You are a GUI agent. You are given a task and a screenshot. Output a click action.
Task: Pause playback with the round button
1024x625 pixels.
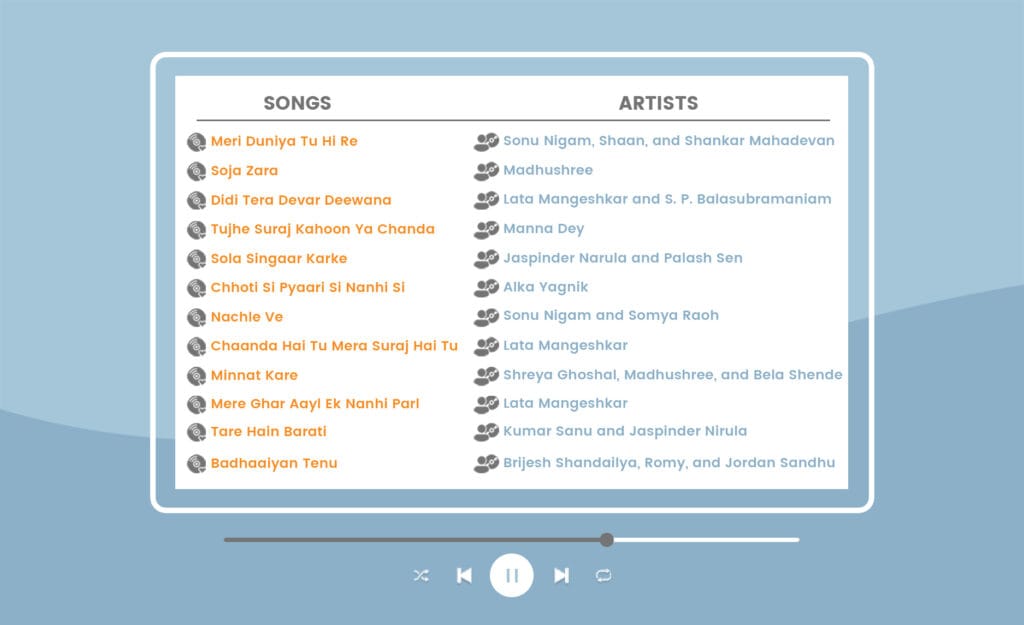[x=511, y=575]
